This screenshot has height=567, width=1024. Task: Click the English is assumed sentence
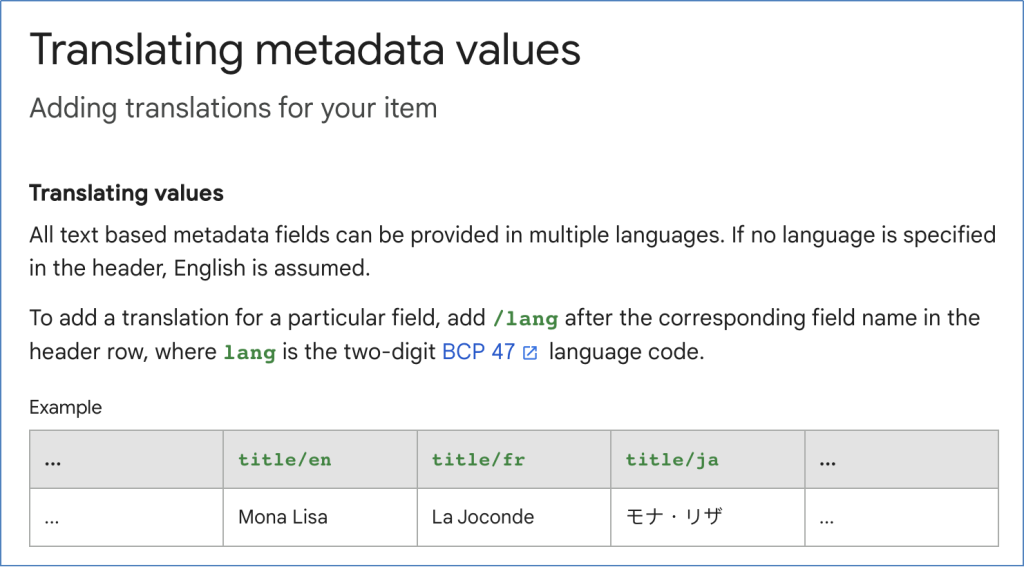click(x=272, y=268)
